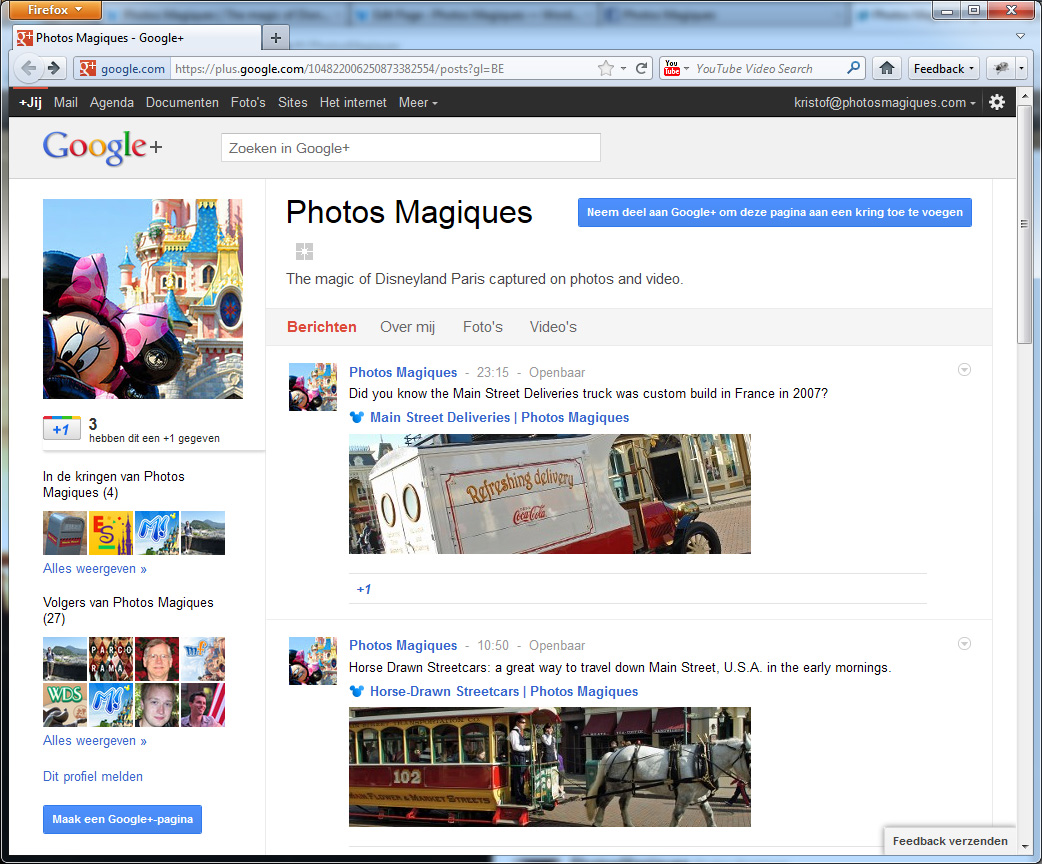The height and width of the screenshot is (864, 1042).
Task: Toggle +1 on the Main Street Deliveries post
Action: coord(363,589)
